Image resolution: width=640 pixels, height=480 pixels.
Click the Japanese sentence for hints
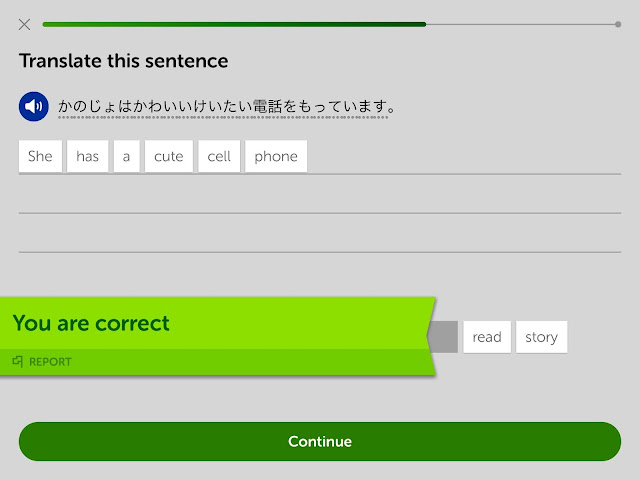227,107
